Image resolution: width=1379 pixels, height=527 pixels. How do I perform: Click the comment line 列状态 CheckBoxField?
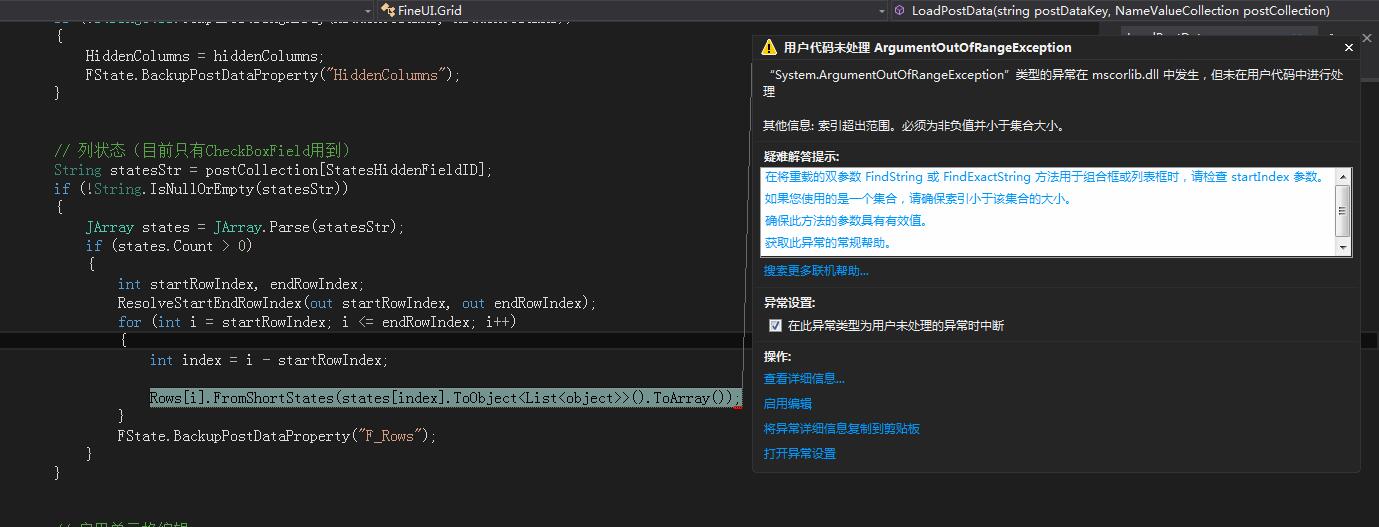coord(202,151)
